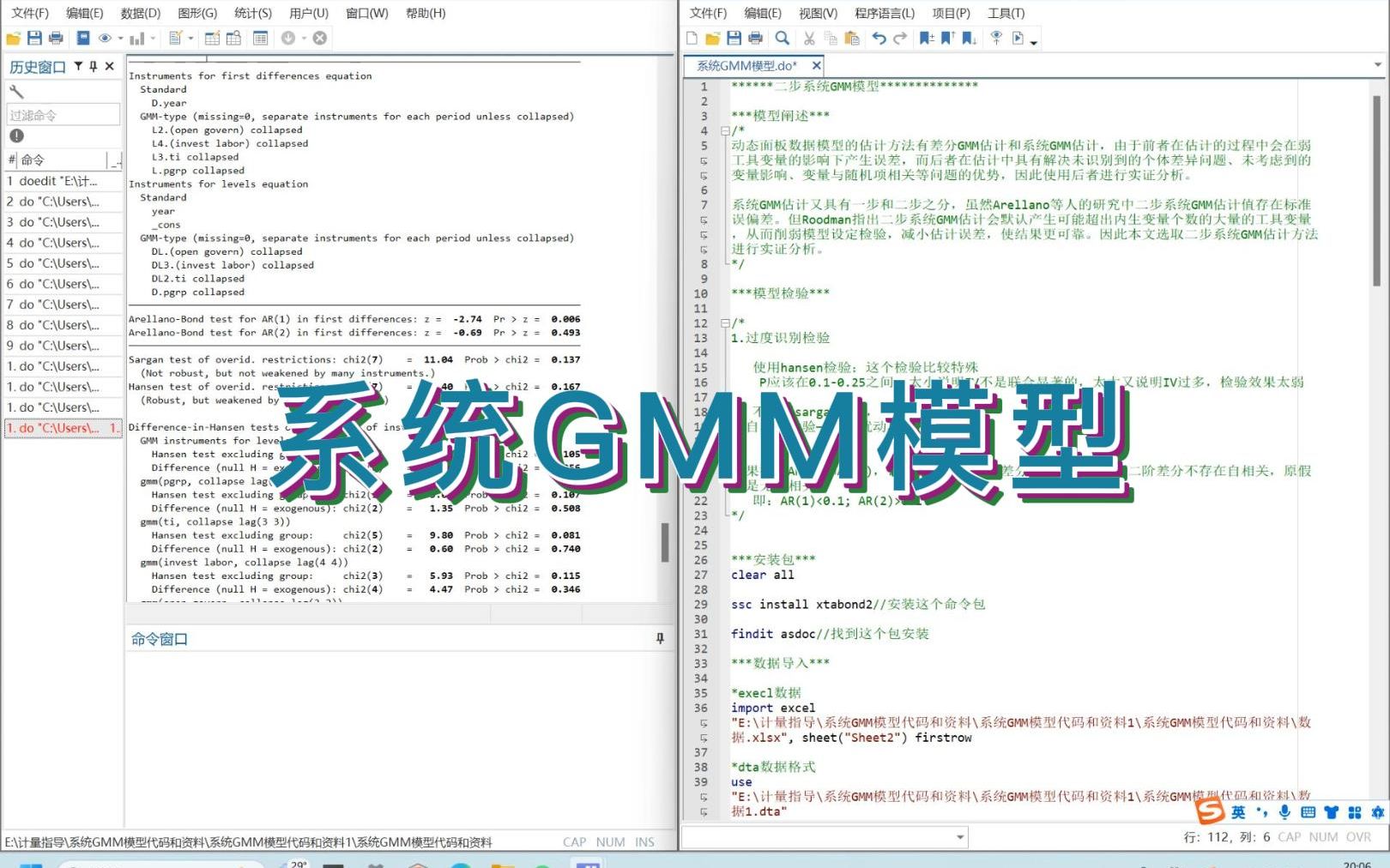Viewport: 1390px width, 868px height.
Task: Close the 系统GMM模型.do* tab
Action: click(816, 65)
